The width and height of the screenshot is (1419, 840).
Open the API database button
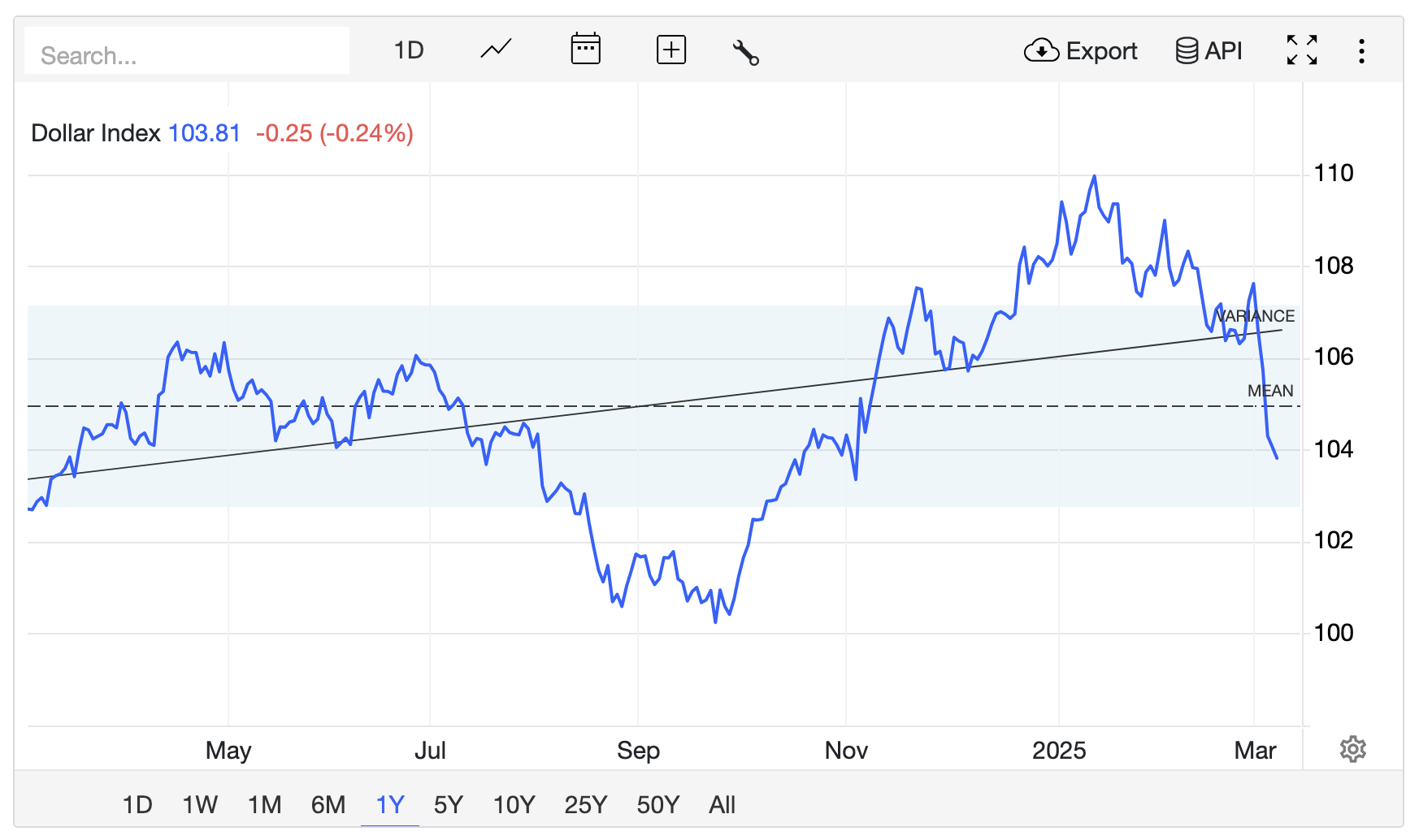(x=1209, y=51)
